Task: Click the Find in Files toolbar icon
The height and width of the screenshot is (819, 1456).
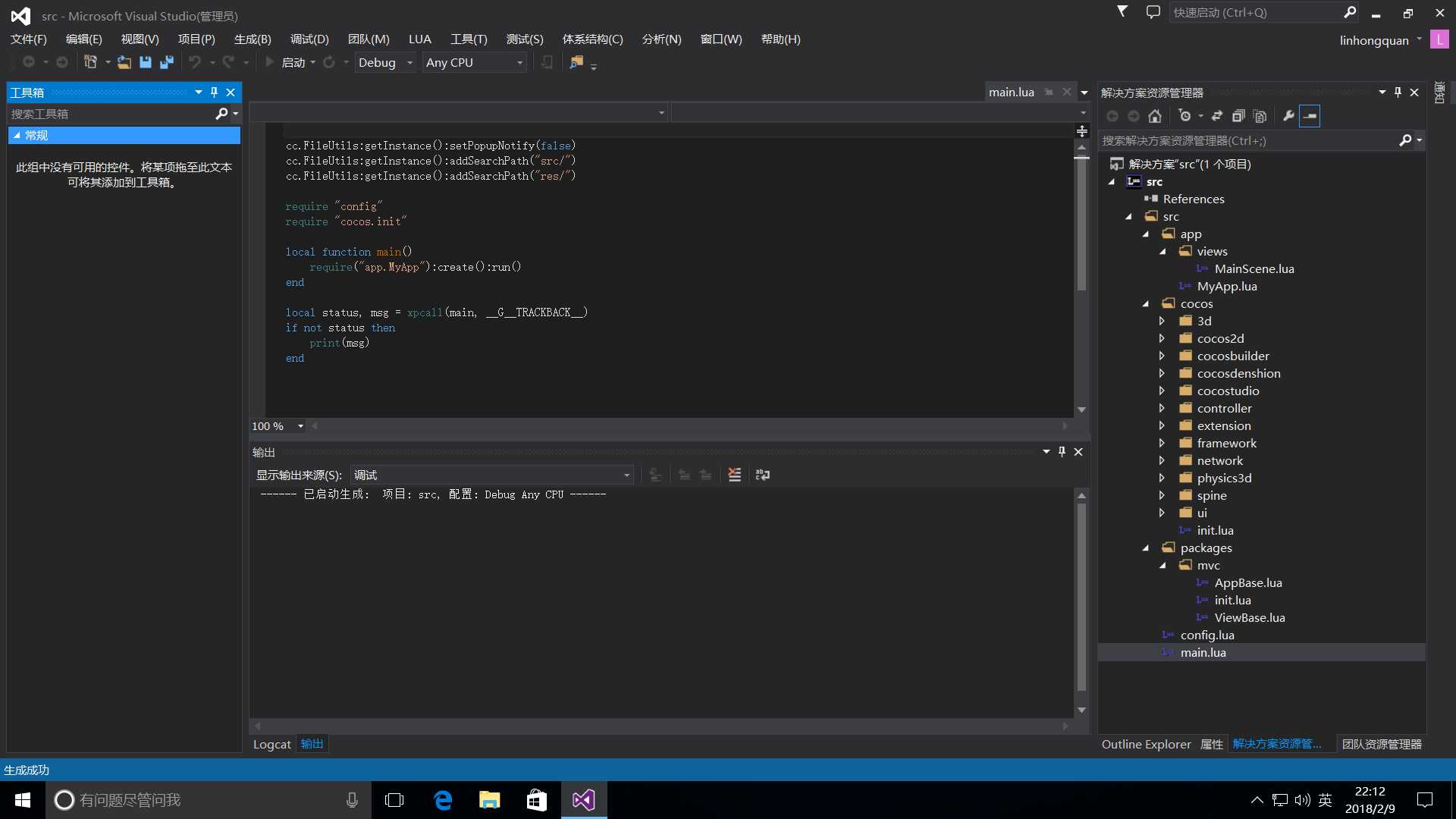Action: [x=577, y=62]
